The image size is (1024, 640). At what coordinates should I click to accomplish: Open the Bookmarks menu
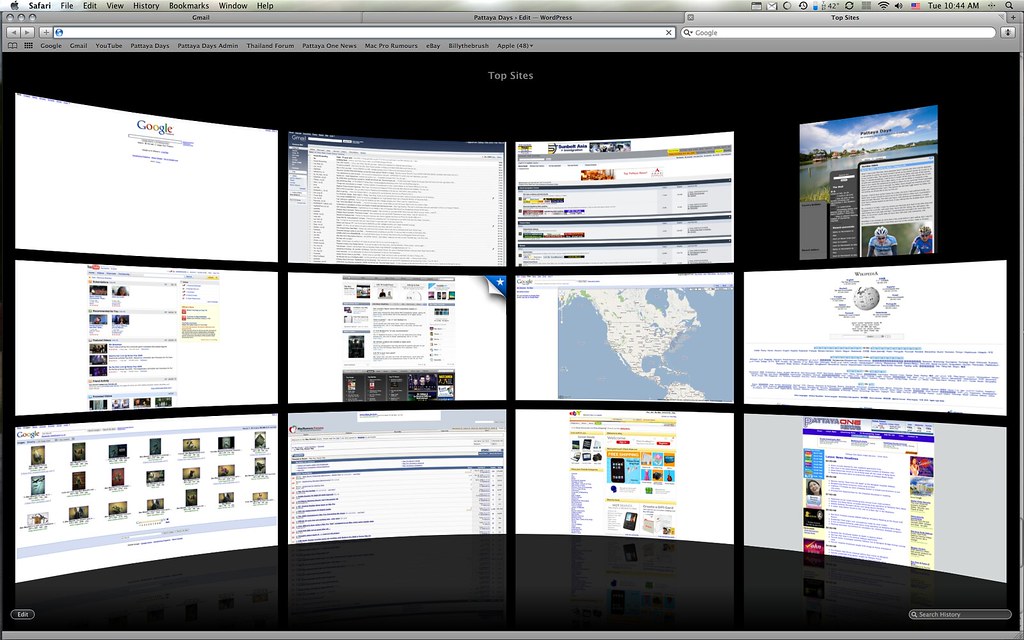pos(189,6)
